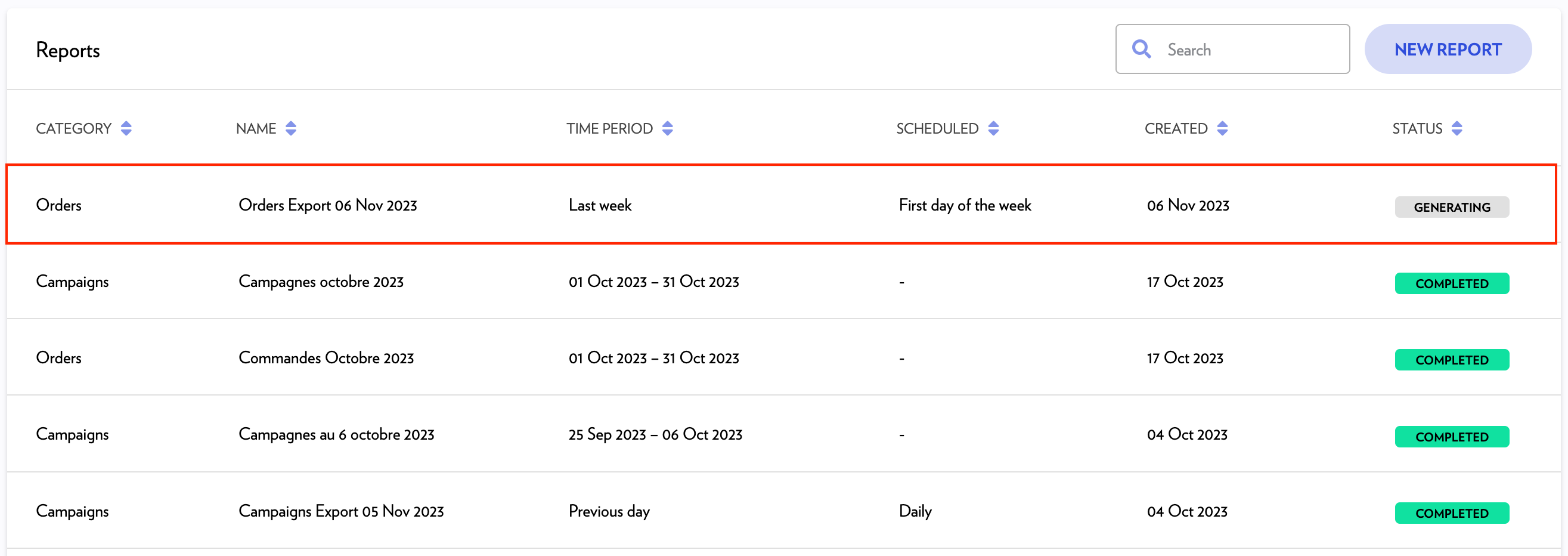Open Campagnes octobre 2023 report
The image size is (1568, 556).
(x=321, y=282)
